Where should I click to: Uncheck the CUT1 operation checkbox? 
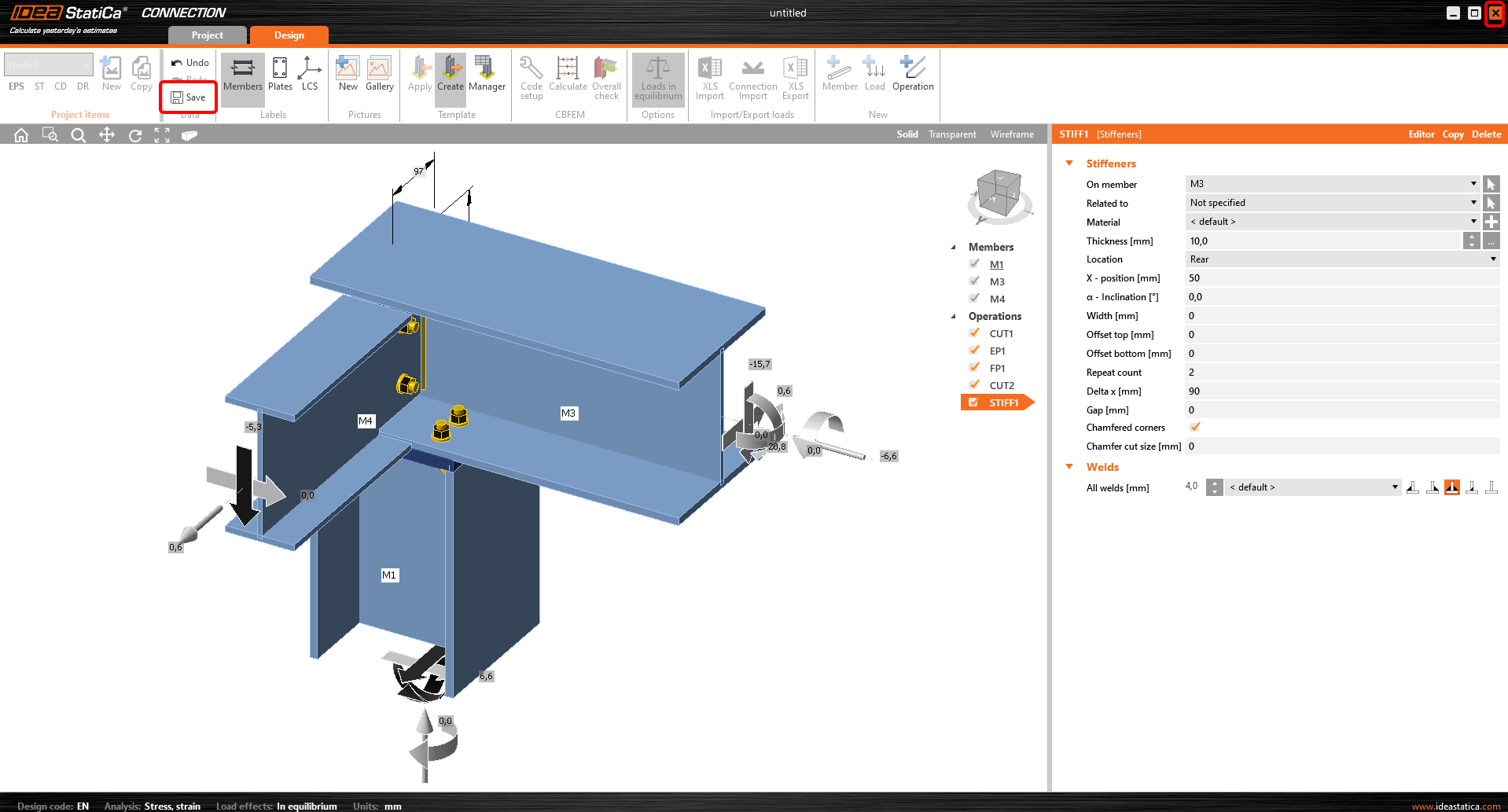pyautogui.click(x=975, y=333)
